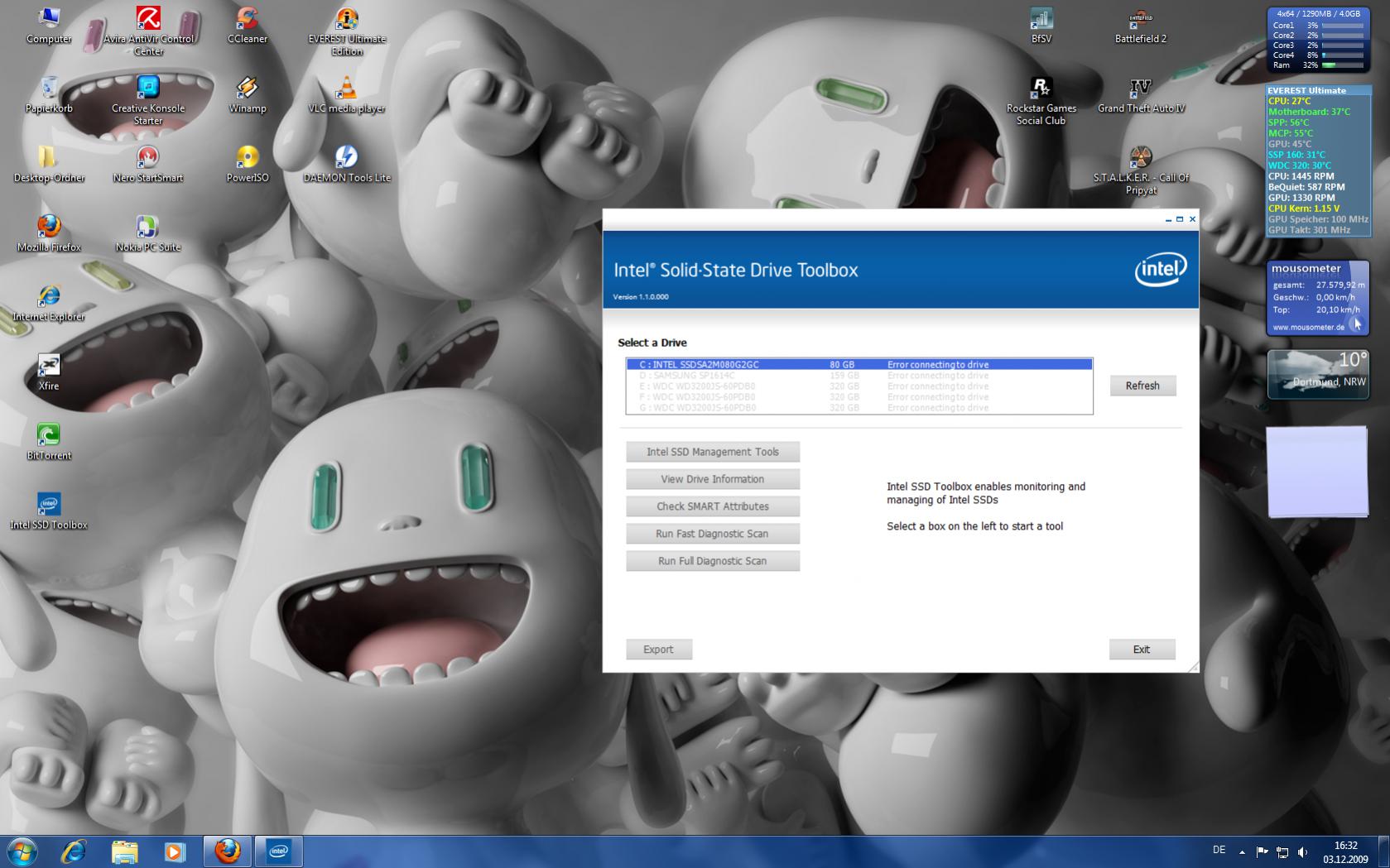Screen dimensions: 1390x868
Task: Click the blank sticky notes gadget
Action: [1317, 472]
